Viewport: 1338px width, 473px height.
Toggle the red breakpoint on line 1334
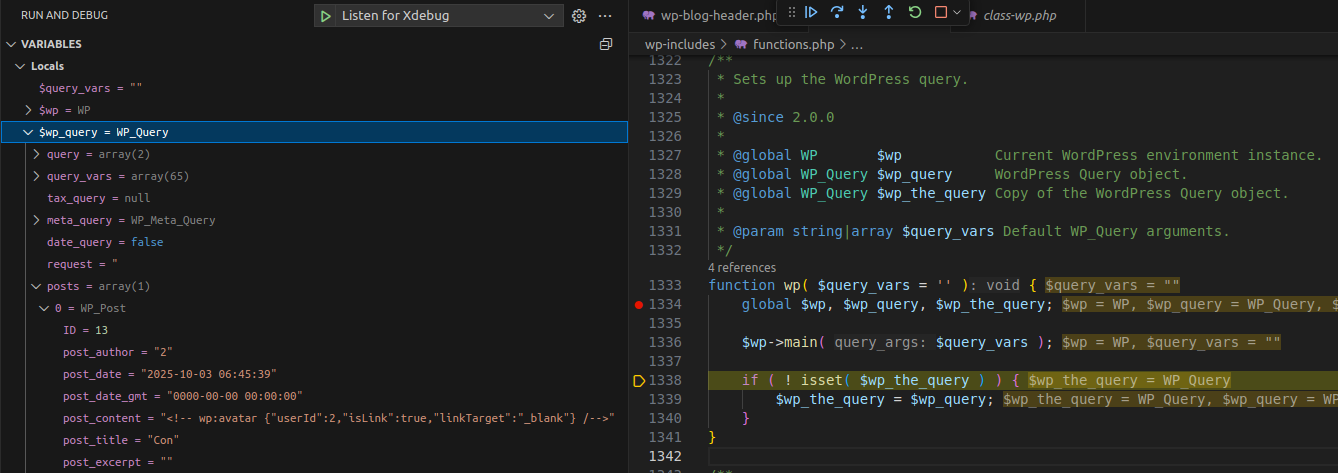[x=639, y=304]
